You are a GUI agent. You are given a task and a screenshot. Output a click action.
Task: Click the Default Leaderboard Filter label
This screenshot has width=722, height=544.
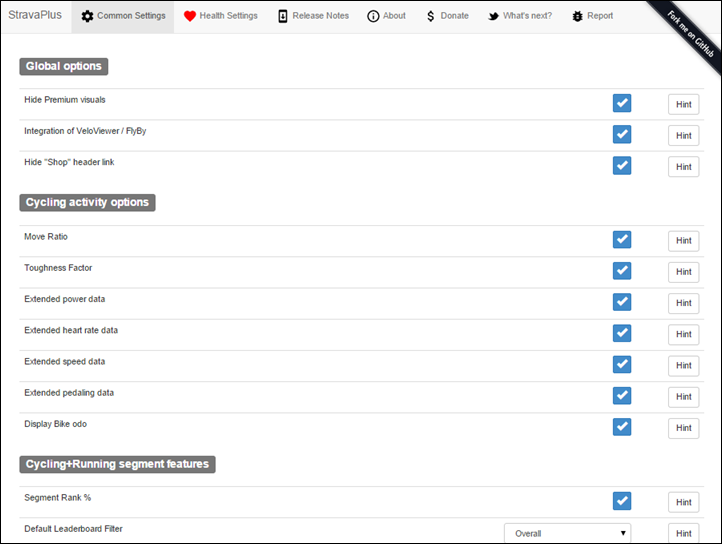(73, 529)
